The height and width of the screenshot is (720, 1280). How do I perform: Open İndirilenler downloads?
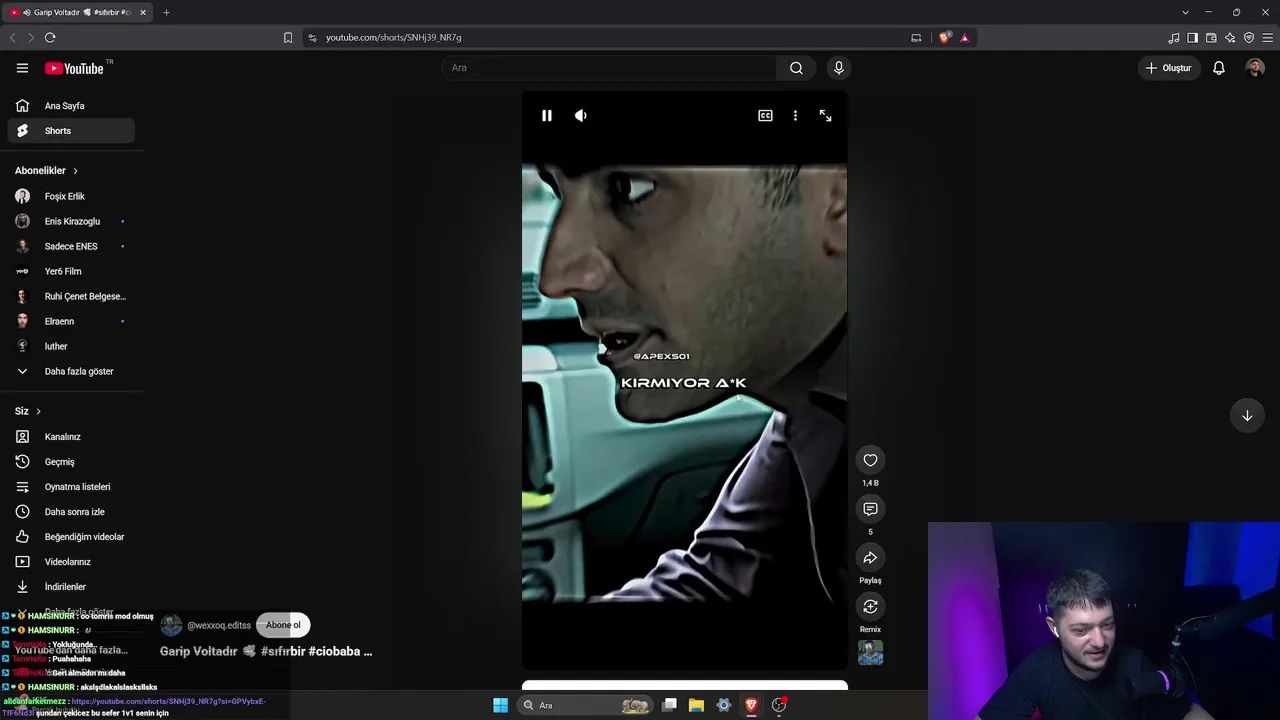tap(71, 587)
